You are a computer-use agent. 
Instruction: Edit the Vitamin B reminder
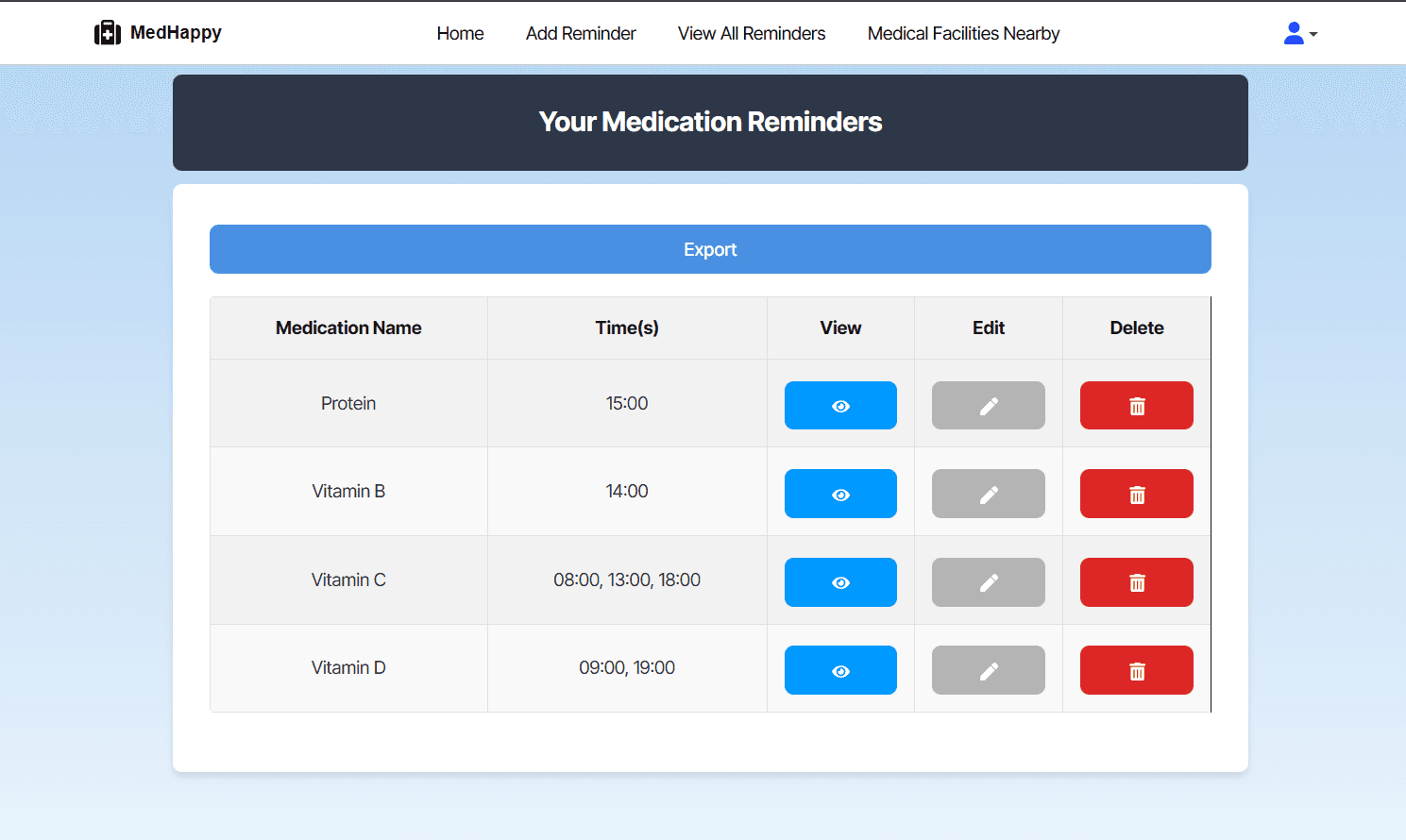(988, 494)
